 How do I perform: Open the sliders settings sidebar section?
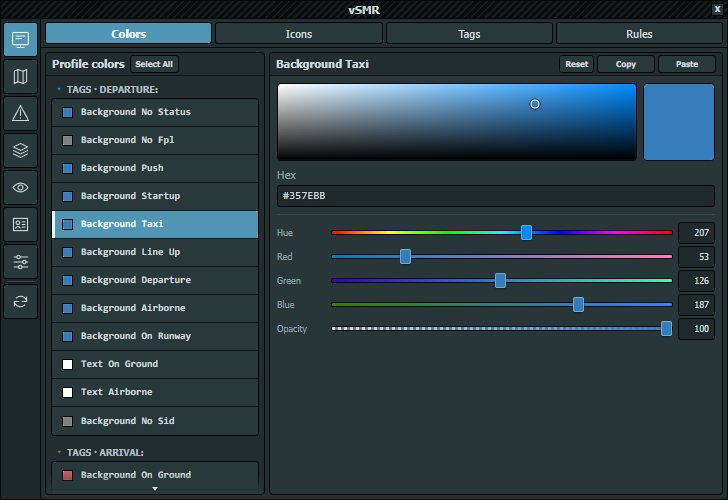tap(20, 262)
